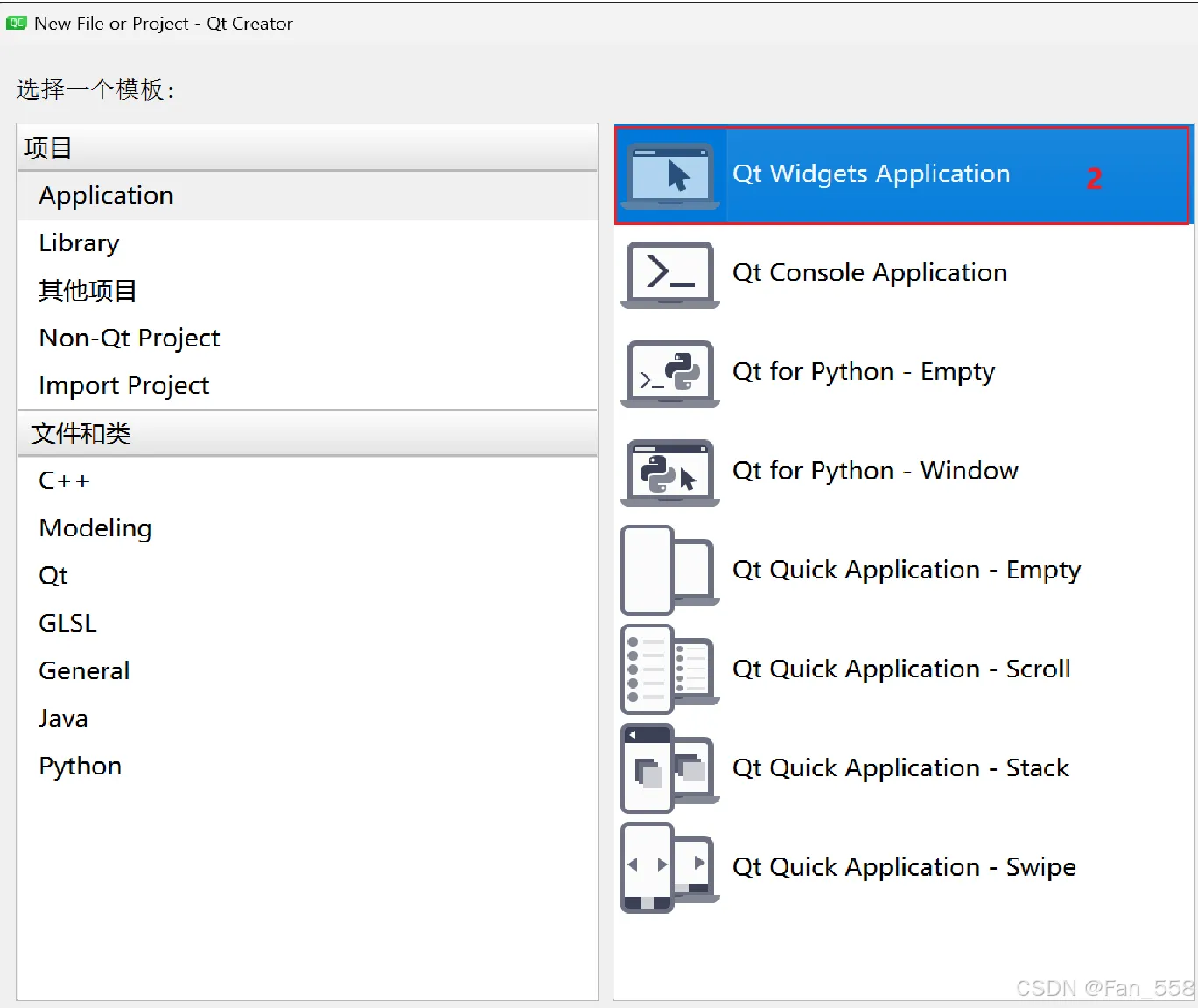Select the Qt file category
This screenshot has height=1008, width=1198.
307,576
